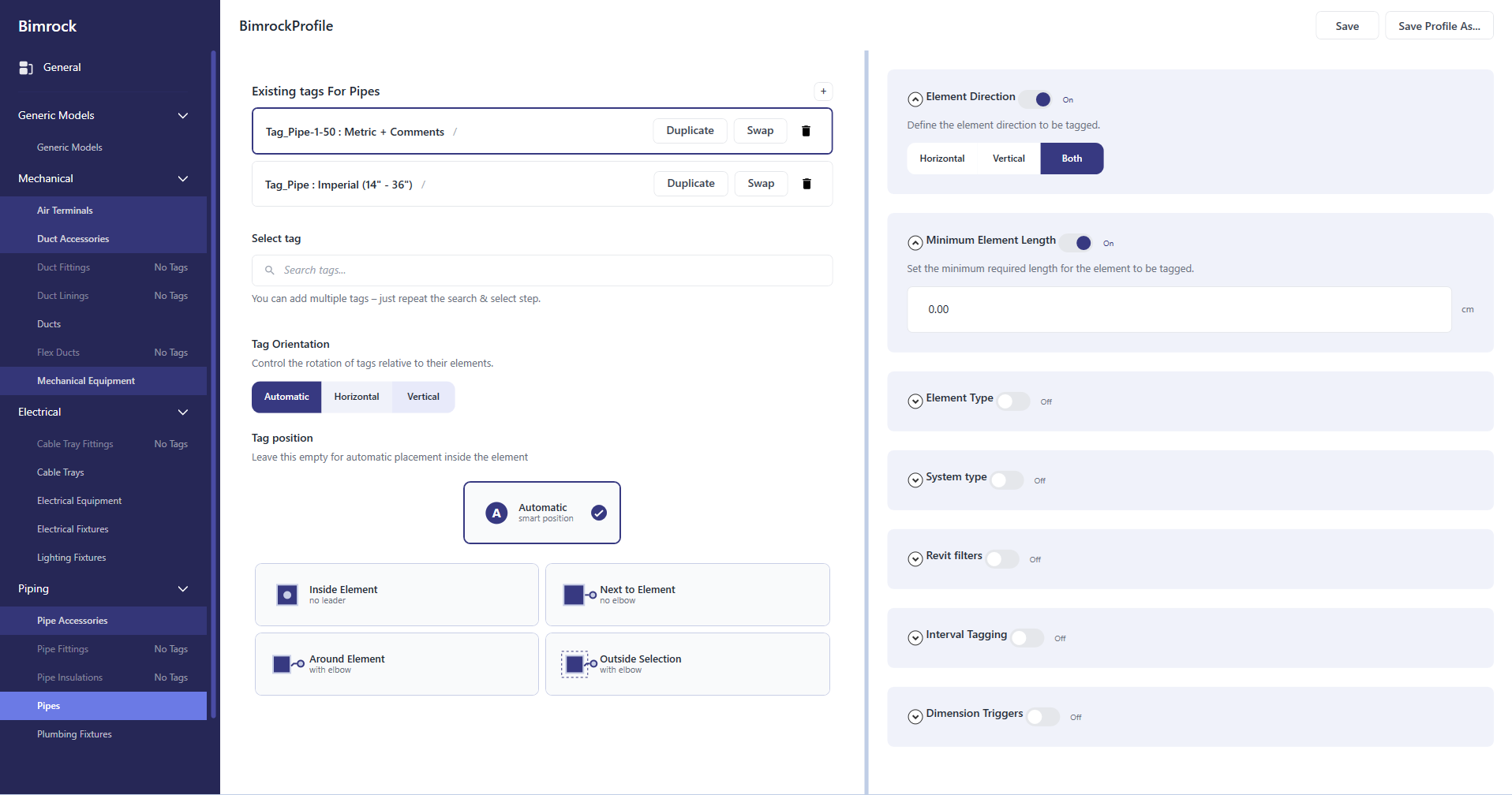Collapse the Mechanical section in sidebar
This screenshot has width=1512, height=795.
coord(182,178)
